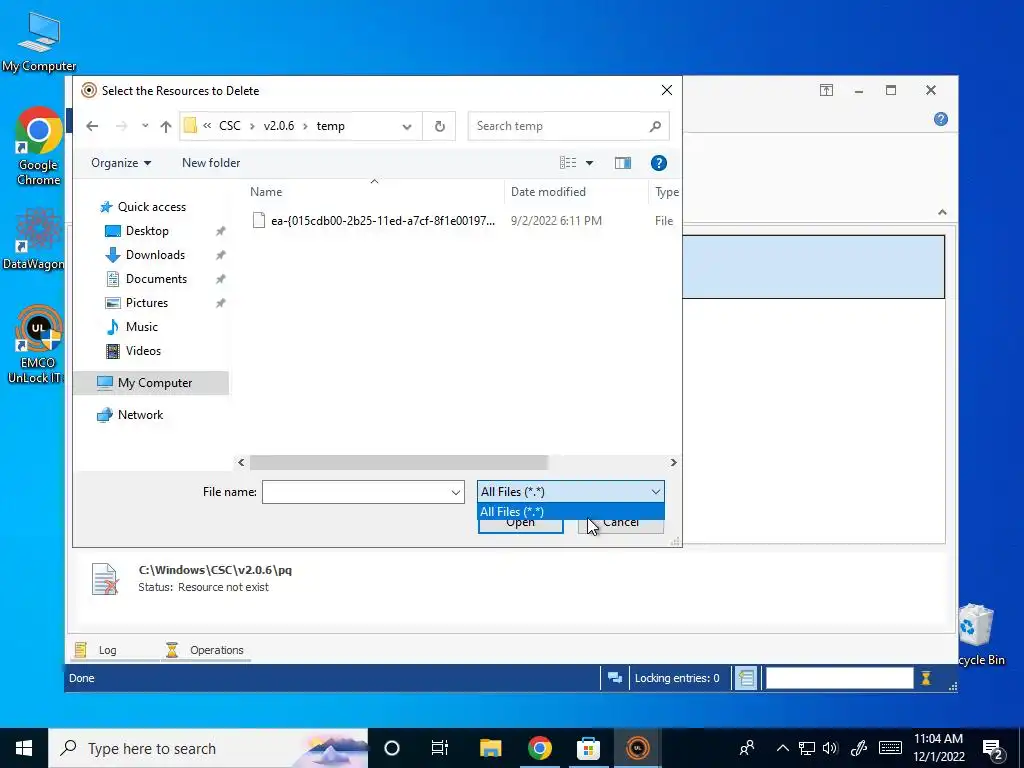The height and width of the screenshot is (768, 1024).
Task: Open File Explorer from taskbar
Action: click(490, 748)
